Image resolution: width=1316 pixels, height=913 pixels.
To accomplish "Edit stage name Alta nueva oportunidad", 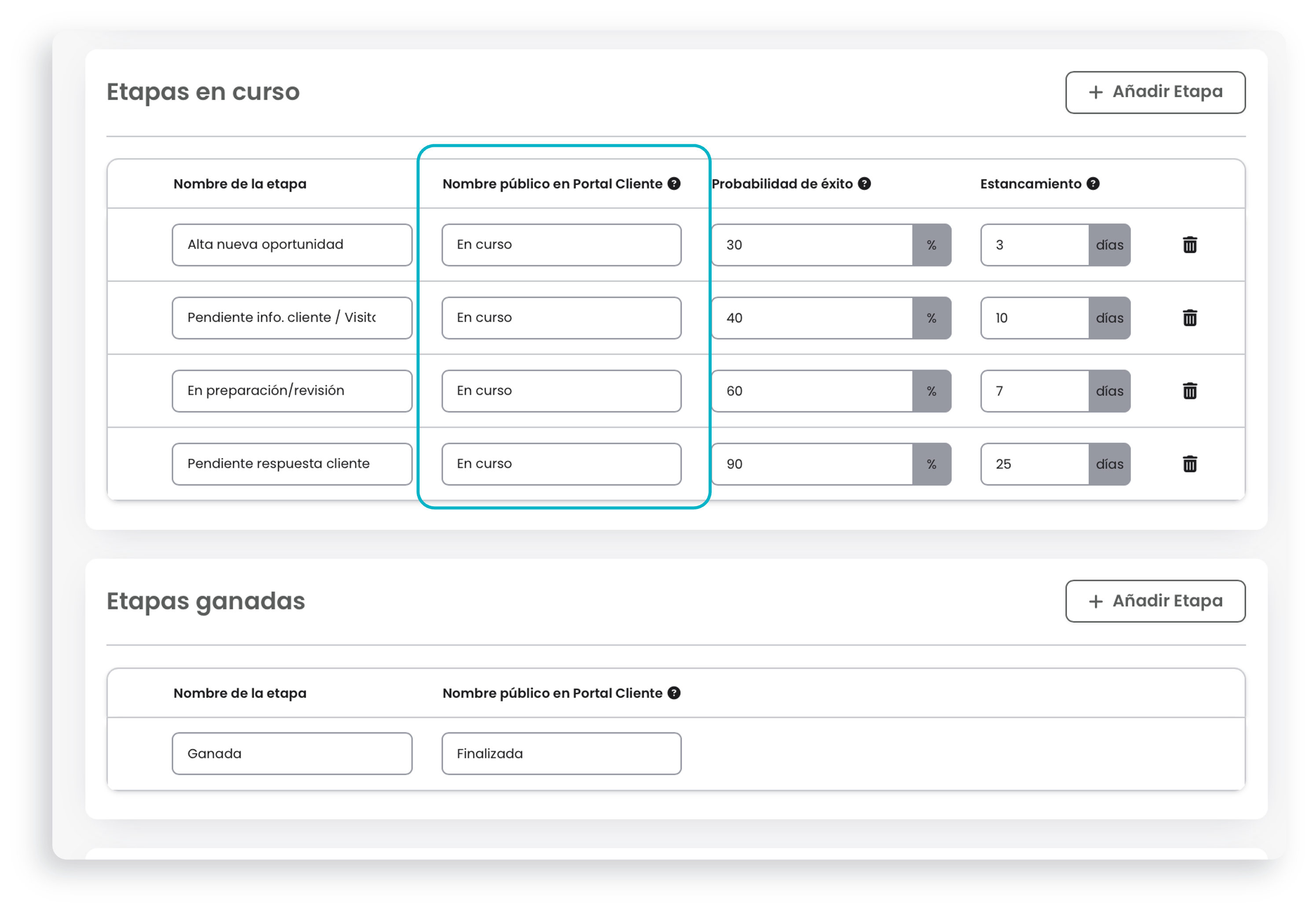I will [x=292, y=245].
